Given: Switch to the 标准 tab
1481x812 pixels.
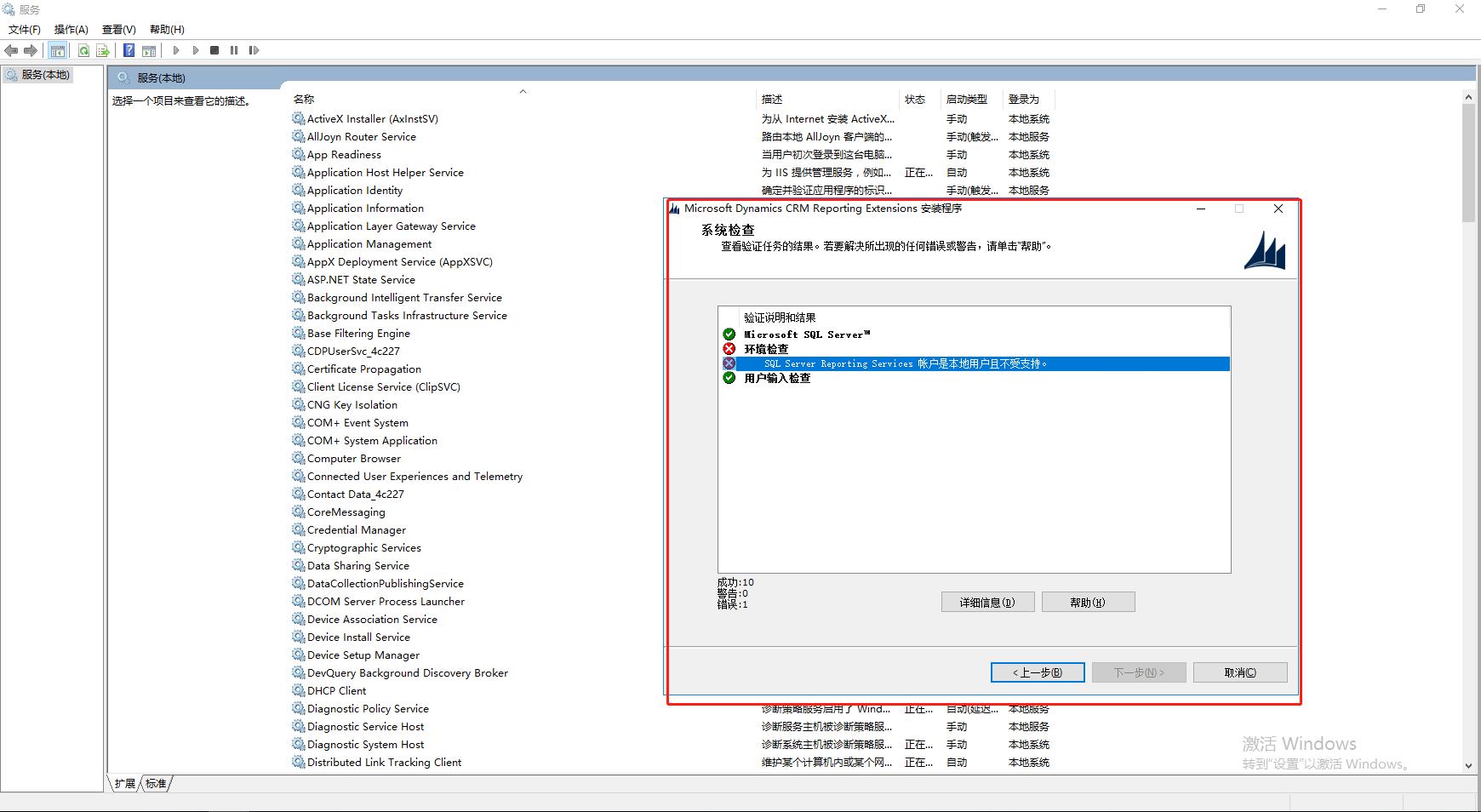Looking at the screenshot, I should coord(157,783).
